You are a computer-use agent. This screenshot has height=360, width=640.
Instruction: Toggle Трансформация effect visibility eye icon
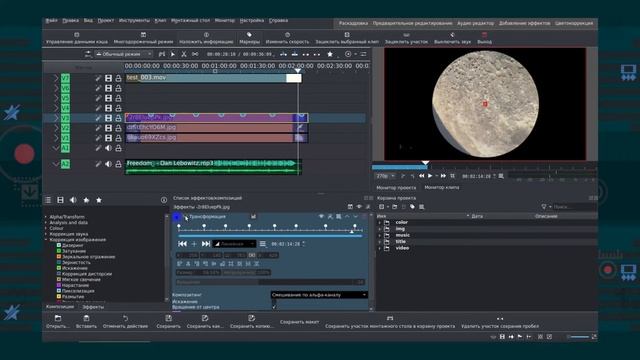(321, 216)
